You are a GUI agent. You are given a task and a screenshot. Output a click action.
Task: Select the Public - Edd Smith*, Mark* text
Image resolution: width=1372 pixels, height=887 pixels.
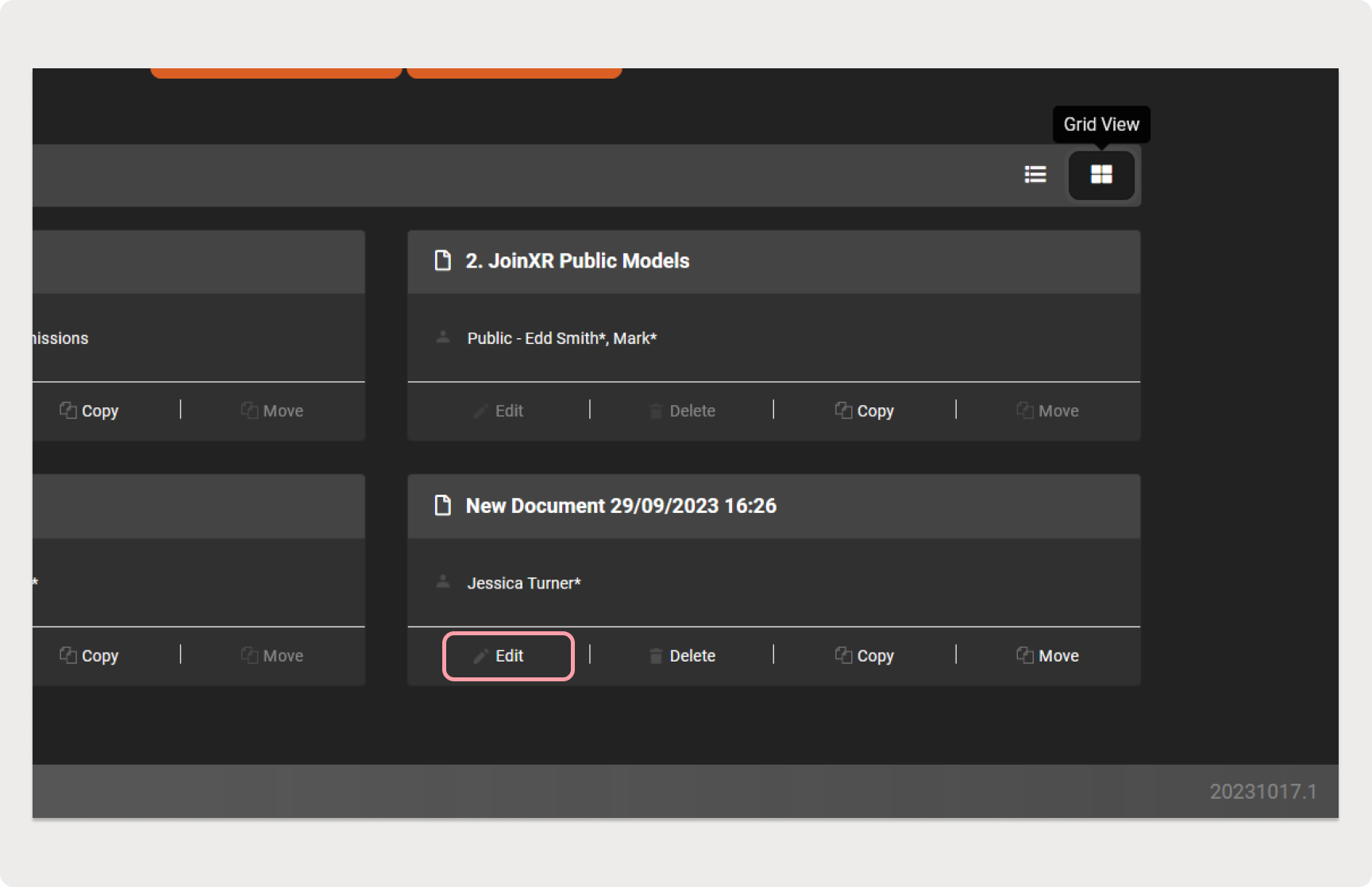pyautogui.click(x=562, y=339)
